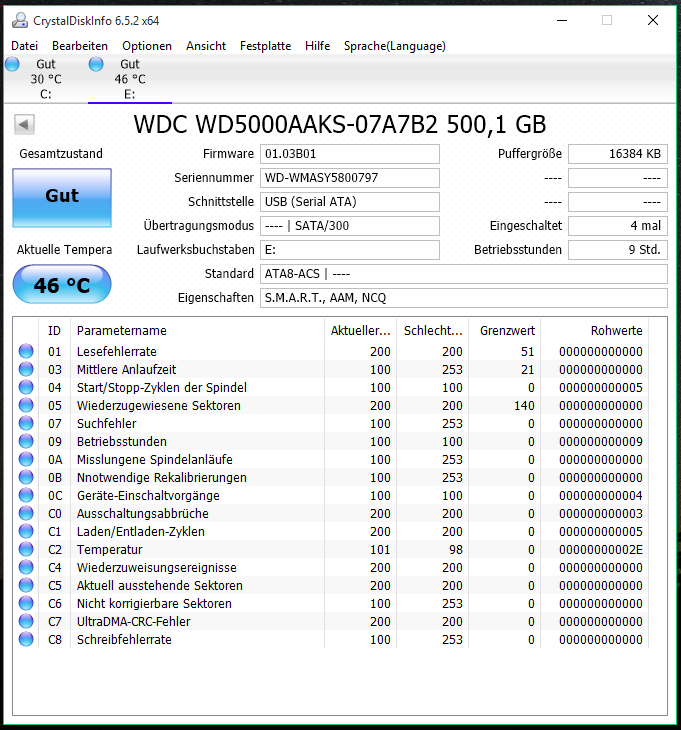Click the Betriebsstunden field 9 Std.
The width and height of the screenshot is (681, 730).
[x=618, y=250]
